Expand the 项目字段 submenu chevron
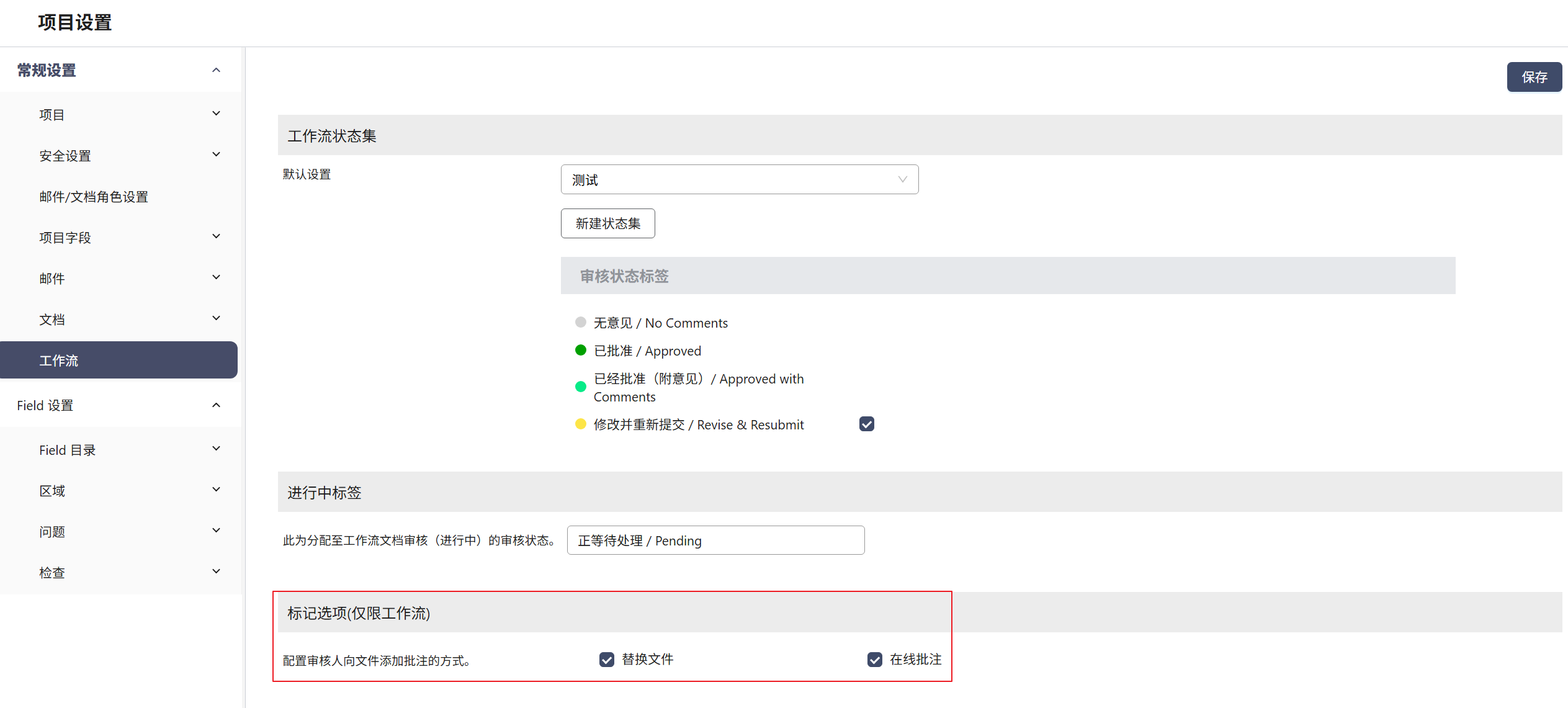The width and height of the screenshot is (1568, 708). click(216, 236)
